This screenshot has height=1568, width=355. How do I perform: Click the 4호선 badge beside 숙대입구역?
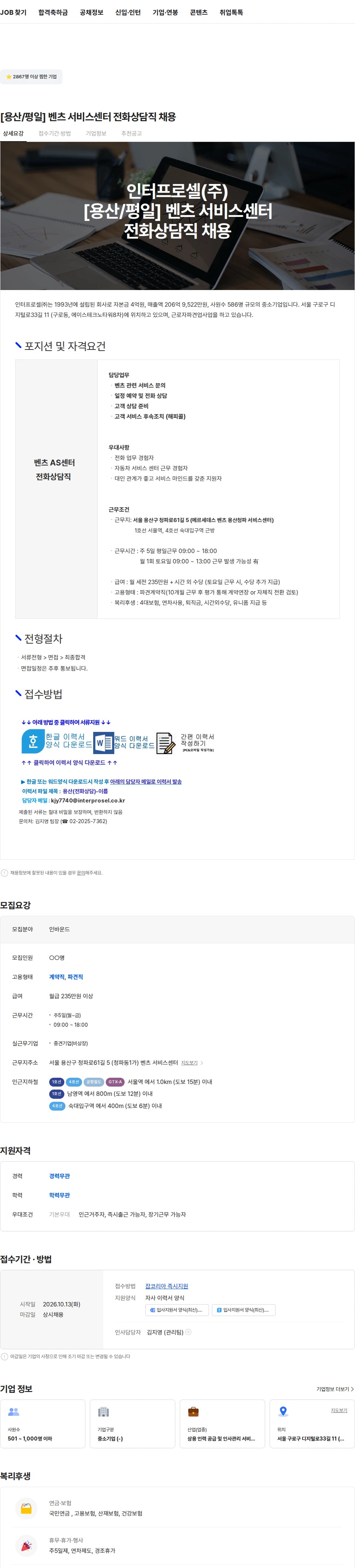57,1106
